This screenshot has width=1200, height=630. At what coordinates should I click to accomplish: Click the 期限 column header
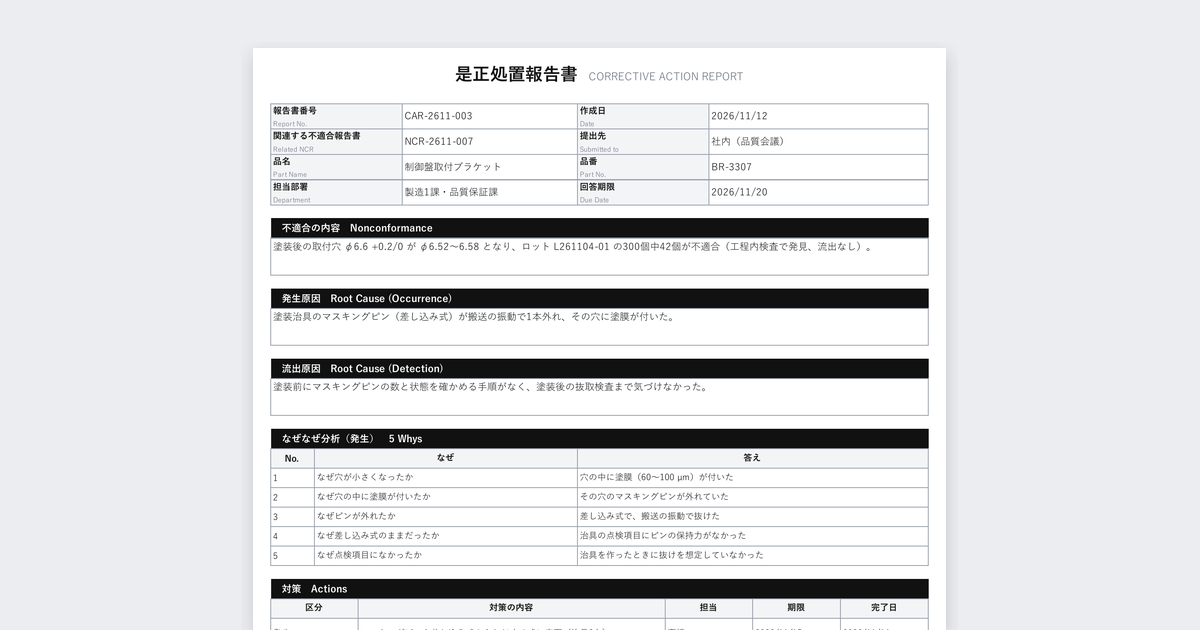pyautogui.click(x=796, y=608)
